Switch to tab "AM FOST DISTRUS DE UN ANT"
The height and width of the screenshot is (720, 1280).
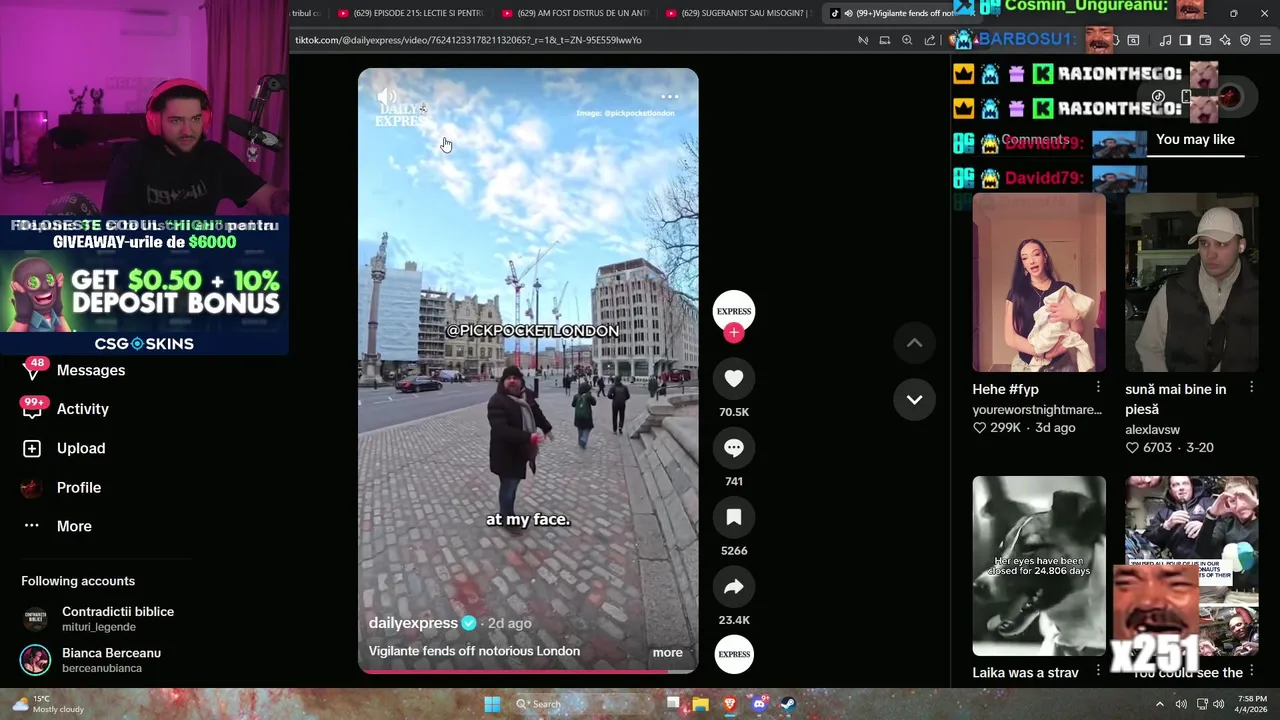(575, 13)
